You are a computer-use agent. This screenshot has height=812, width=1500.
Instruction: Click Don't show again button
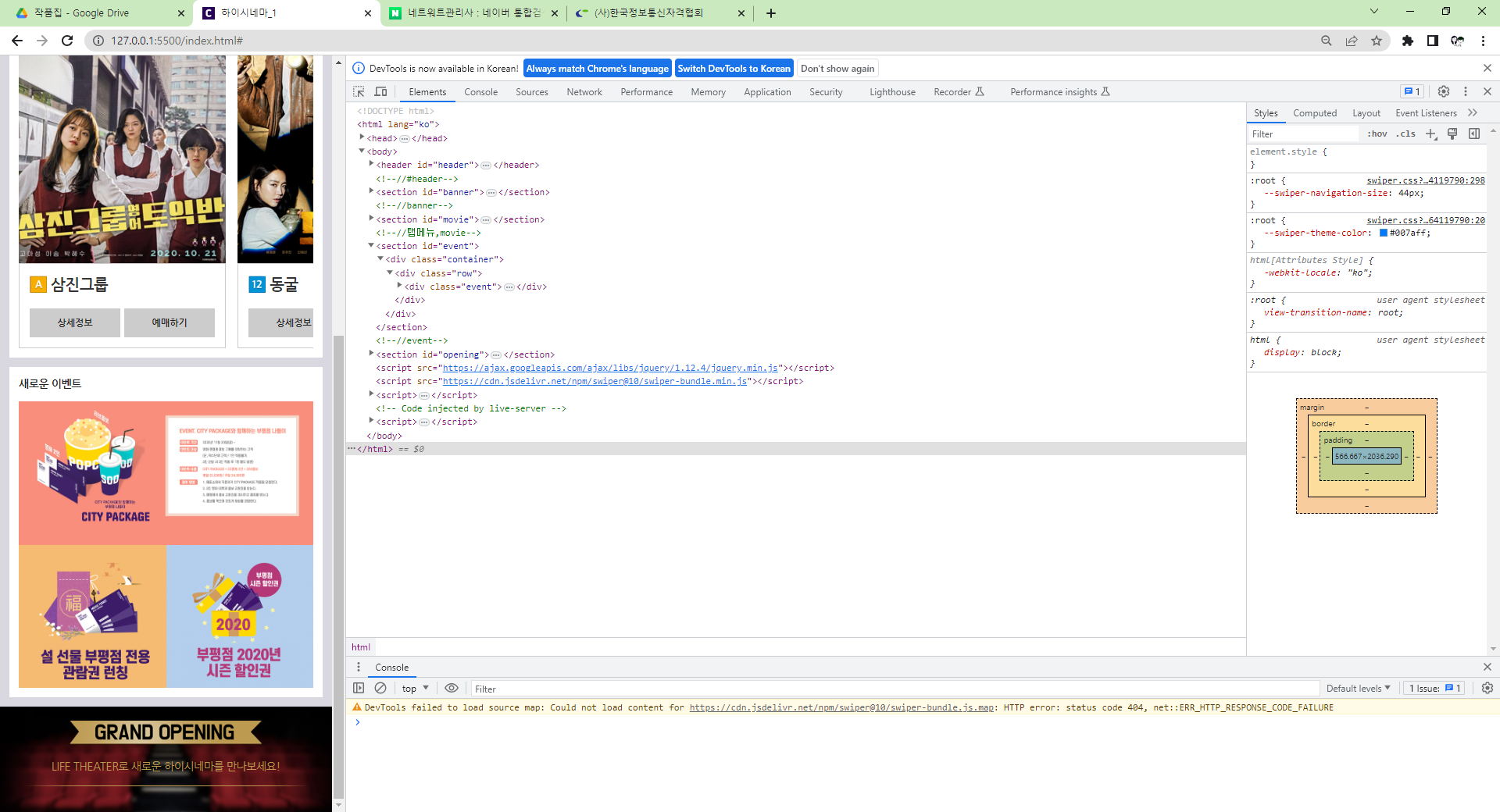click(x=837, y=69)
